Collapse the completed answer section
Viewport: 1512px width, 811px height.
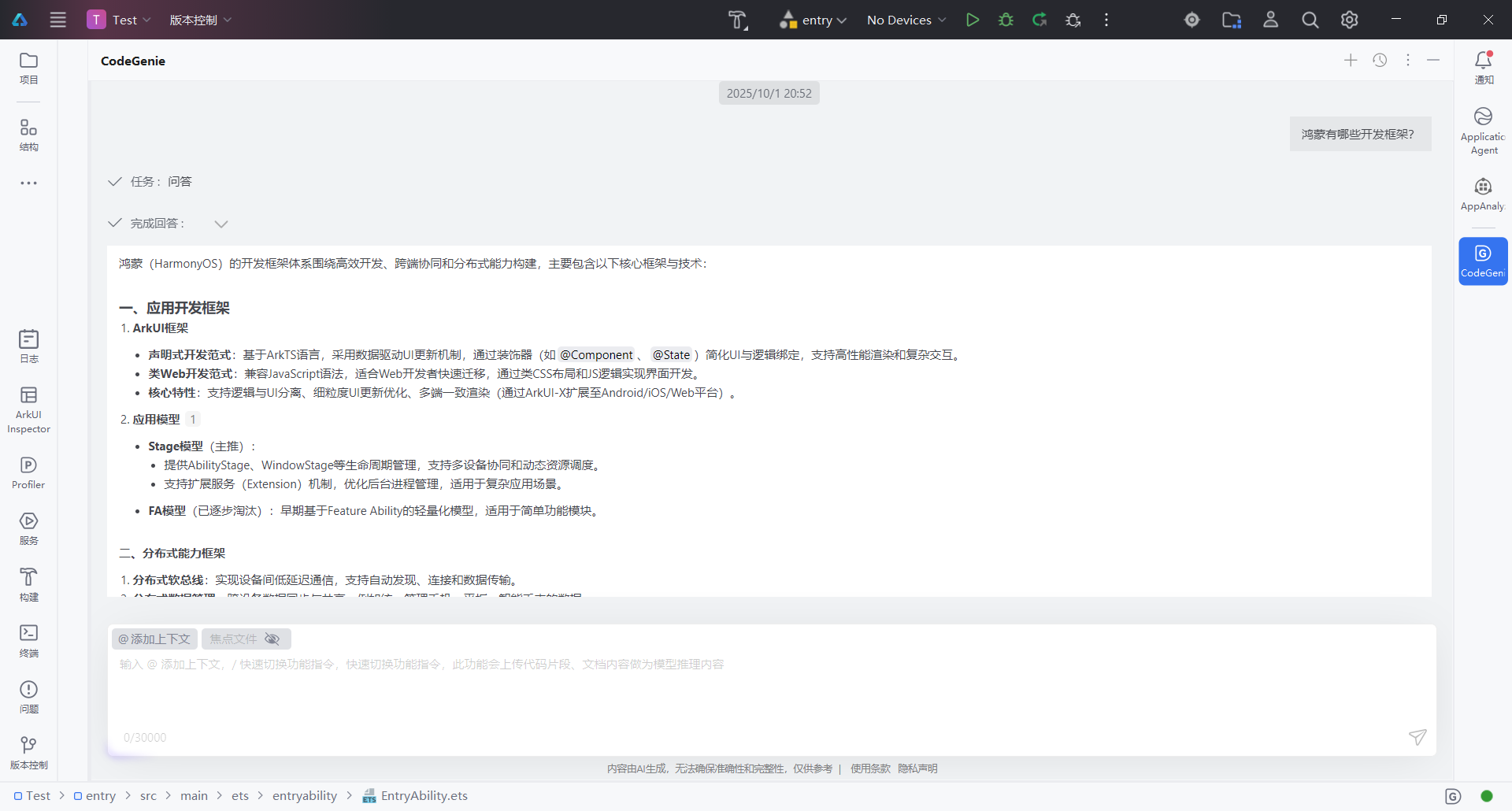(x=221, y=224)
